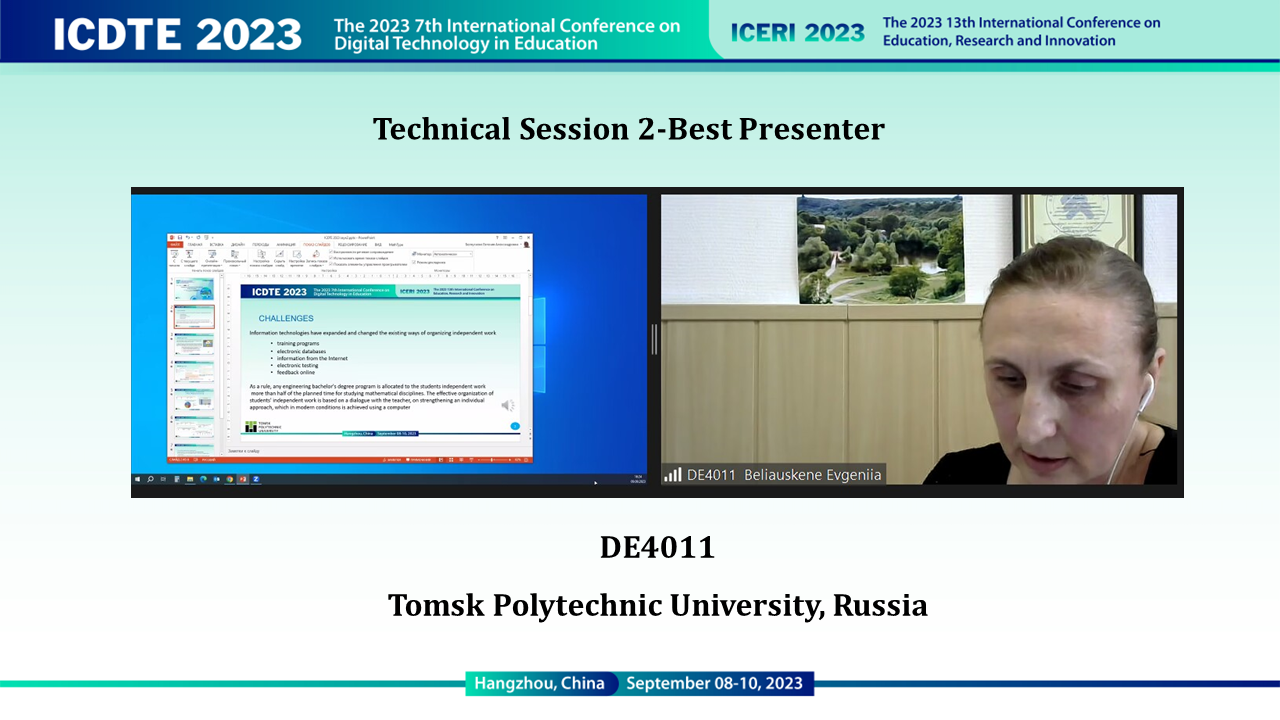
Task: Click the Save icon in quick access toolbar
Action: [x=179, y=237]
